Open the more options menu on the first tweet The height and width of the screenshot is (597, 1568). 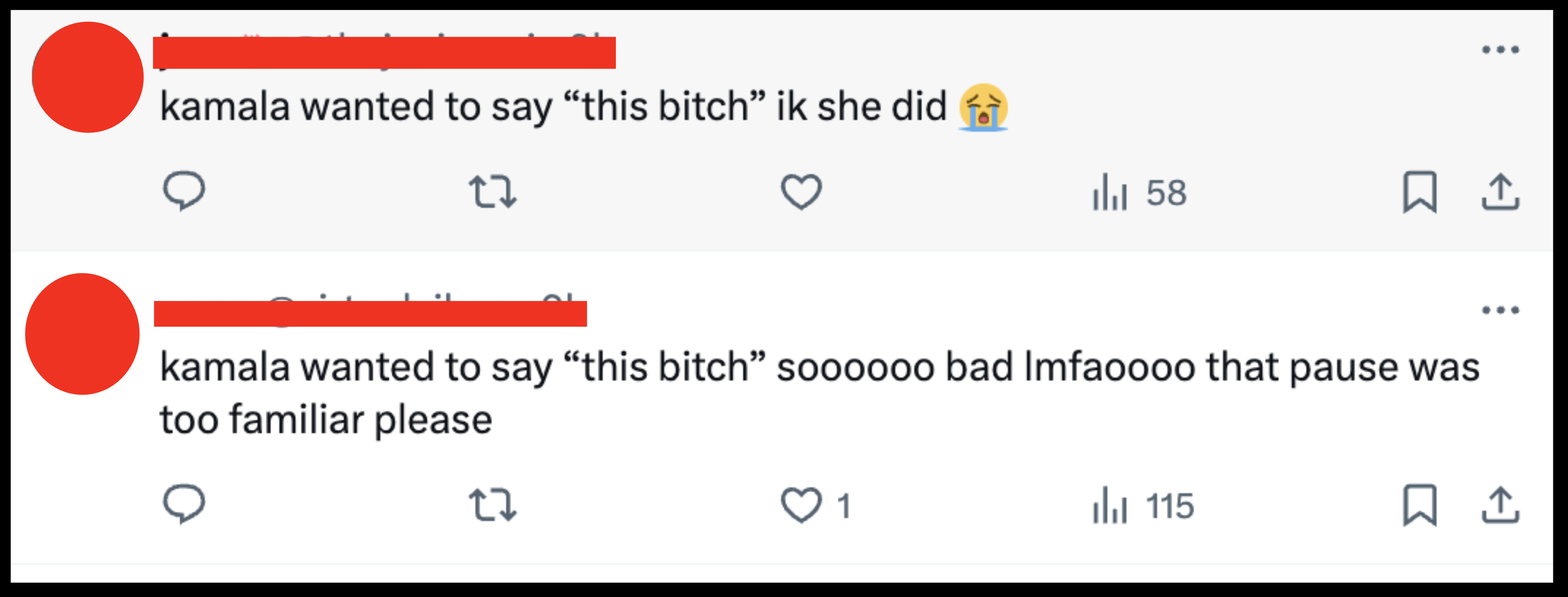[x=1501, y=51]
